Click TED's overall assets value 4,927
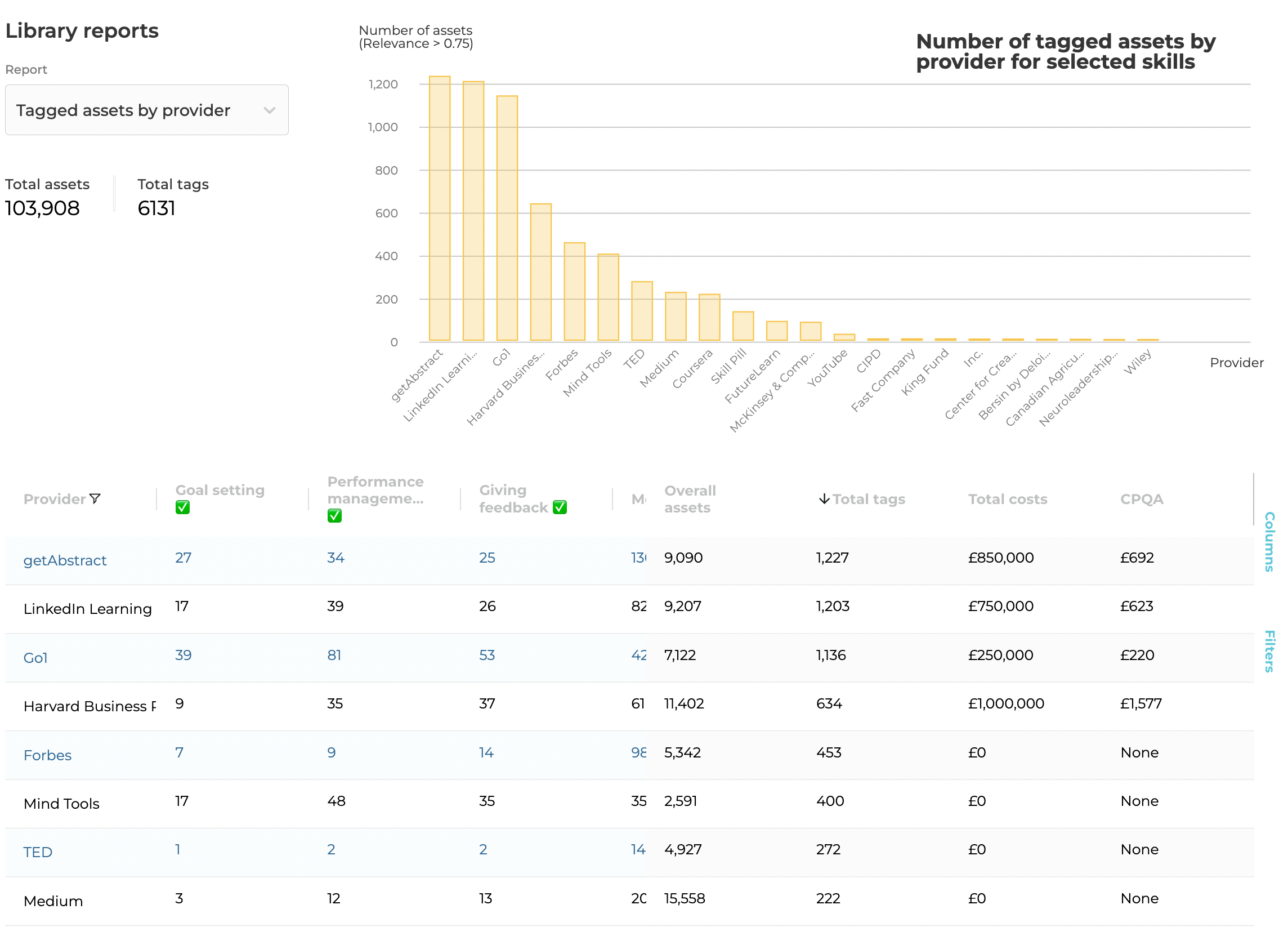This screenshot has width=1288, height=927. 683,850
